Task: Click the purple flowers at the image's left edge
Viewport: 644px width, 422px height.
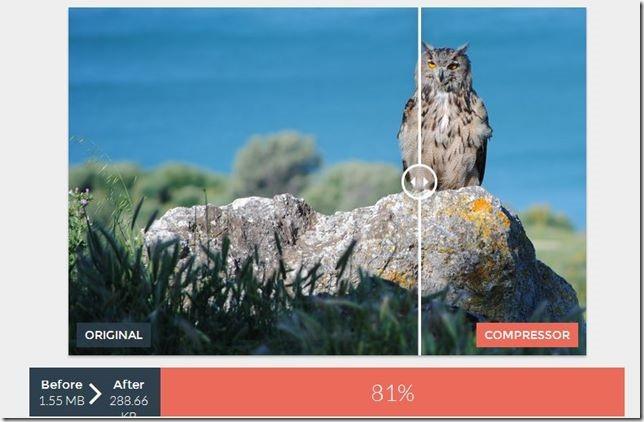Action: (x=80, y=197)
